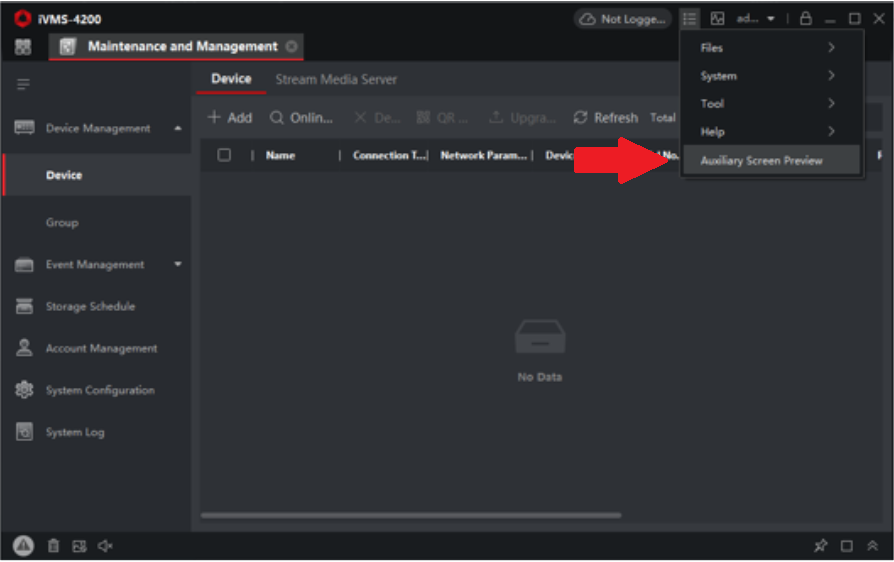Open the control panel grid icon
The width and height of the screenshot is (894, 562).
pyautogui.click(x=23, y=47)
